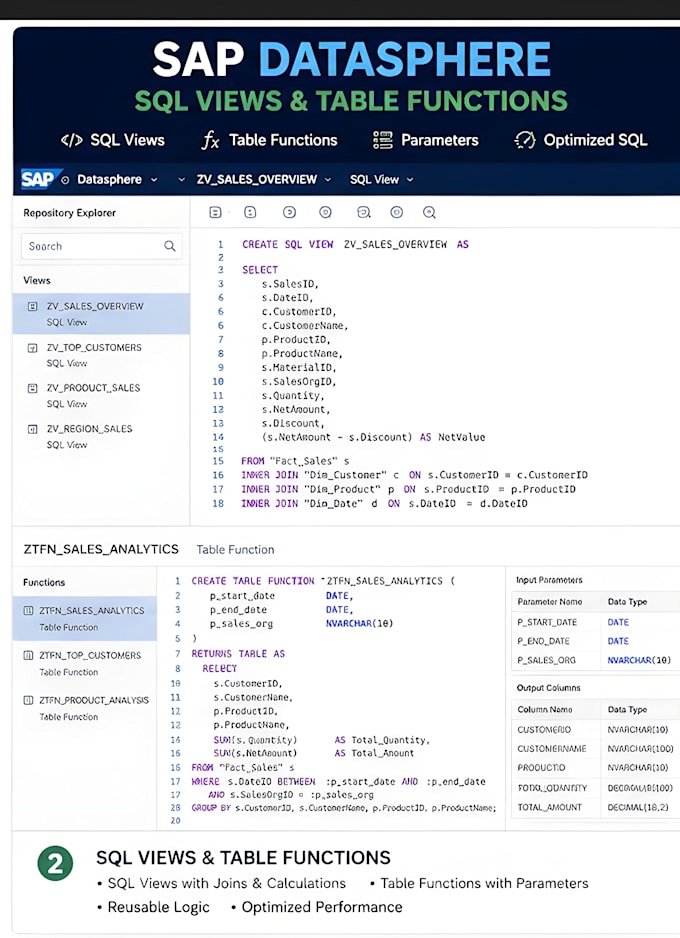
Task: Select ZTFN_SALES_ANALYTICS in Functions list
Action: pyautogui.click(x=84, y=619)
